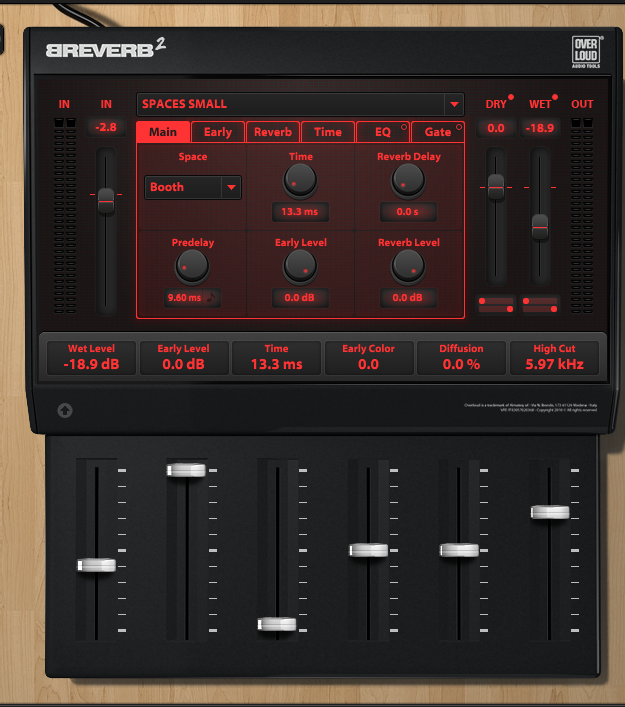Click the second hardware fader for Early Level
Image resolution: width=625 pixels, height=707 pixels.
click(x=186, y=470)
